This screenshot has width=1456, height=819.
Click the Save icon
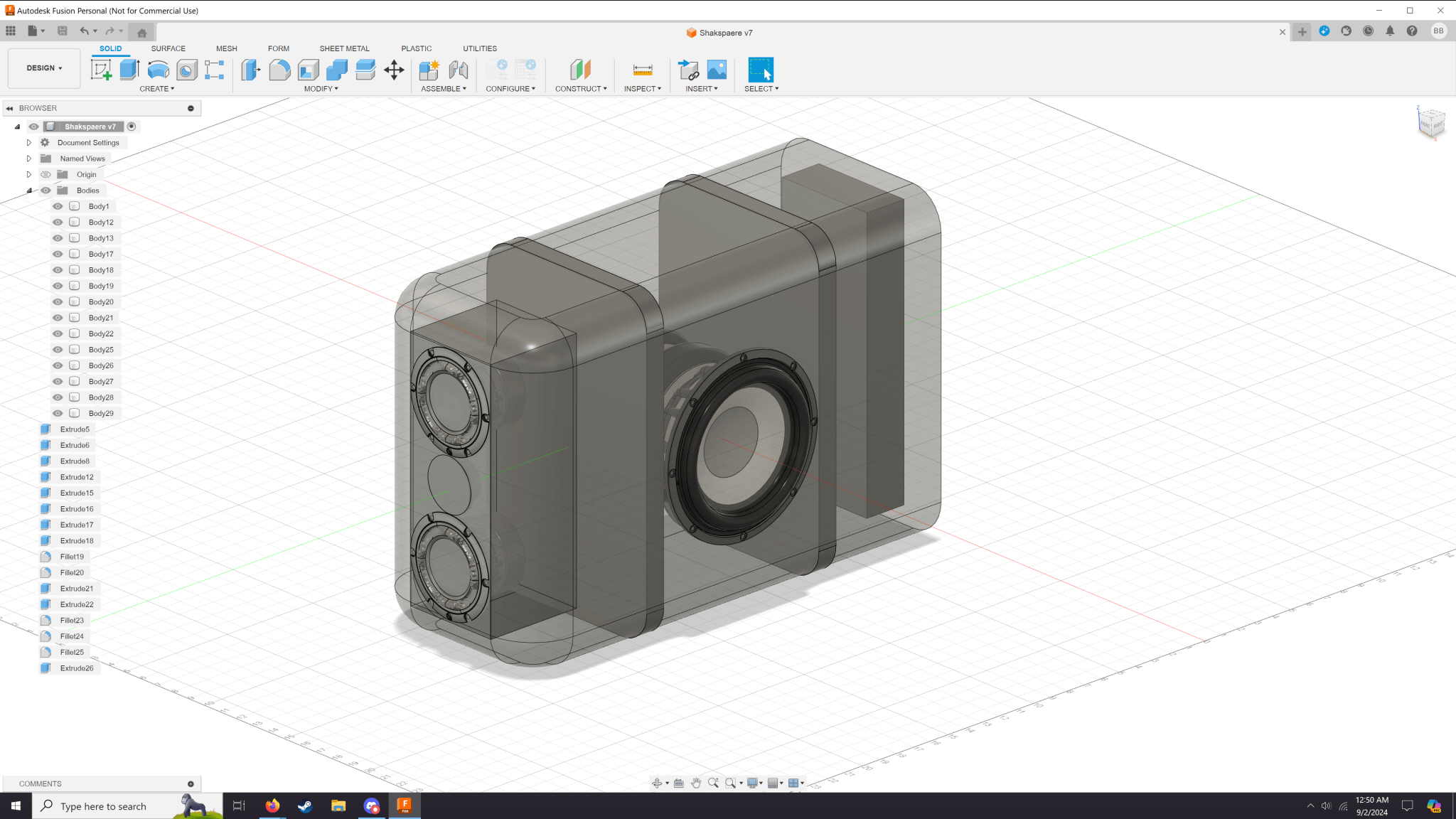point(63,31)
